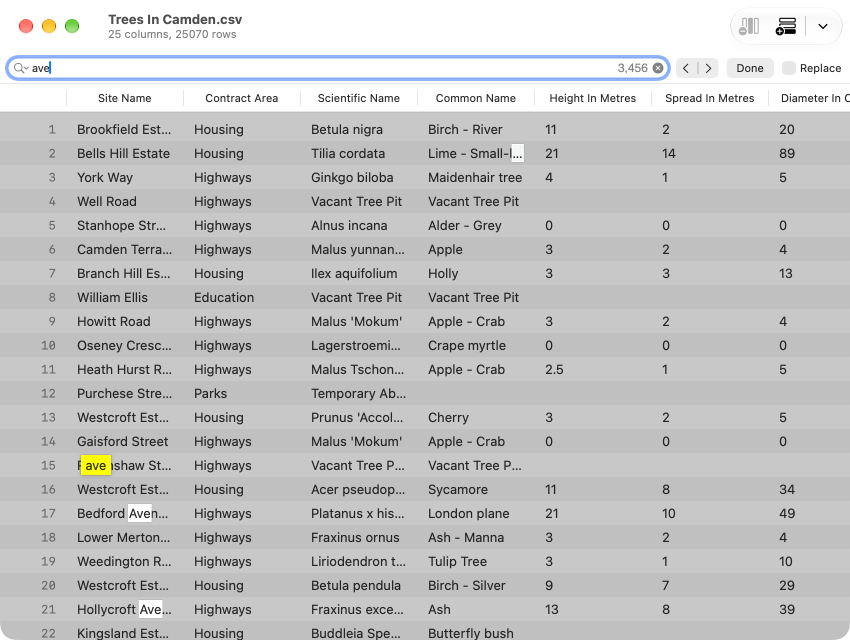The height and width of the screenshot is (640, 850).
Task: Click Done to close the search bar
Action: [x=750, y=68]
